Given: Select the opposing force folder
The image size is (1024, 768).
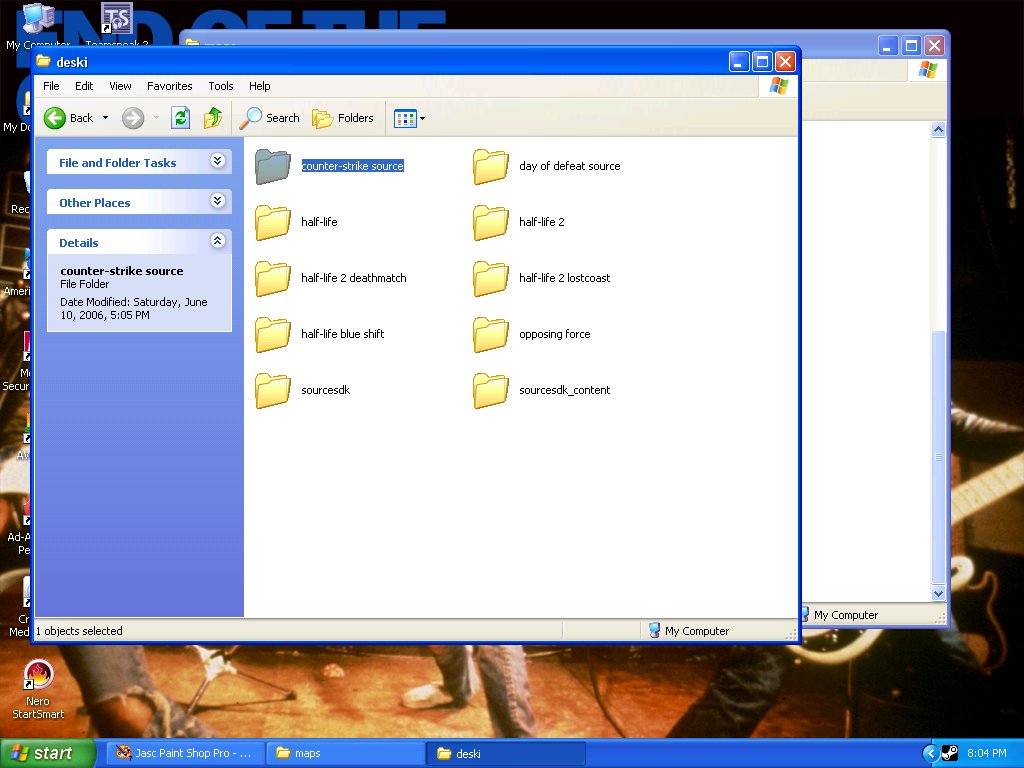Looking at the screenshot, I should [x=554, y=334].
